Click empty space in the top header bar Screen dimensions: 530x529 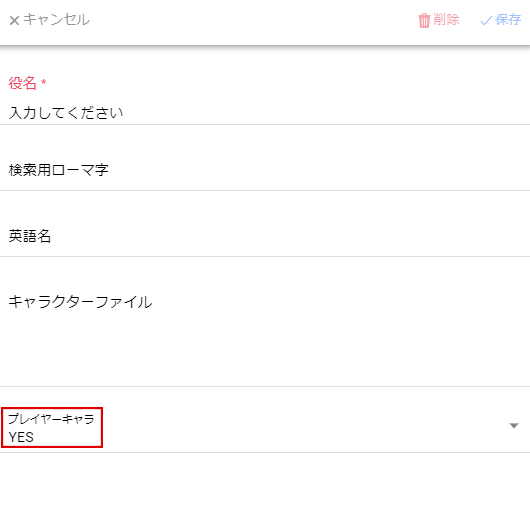coord(254,20)
